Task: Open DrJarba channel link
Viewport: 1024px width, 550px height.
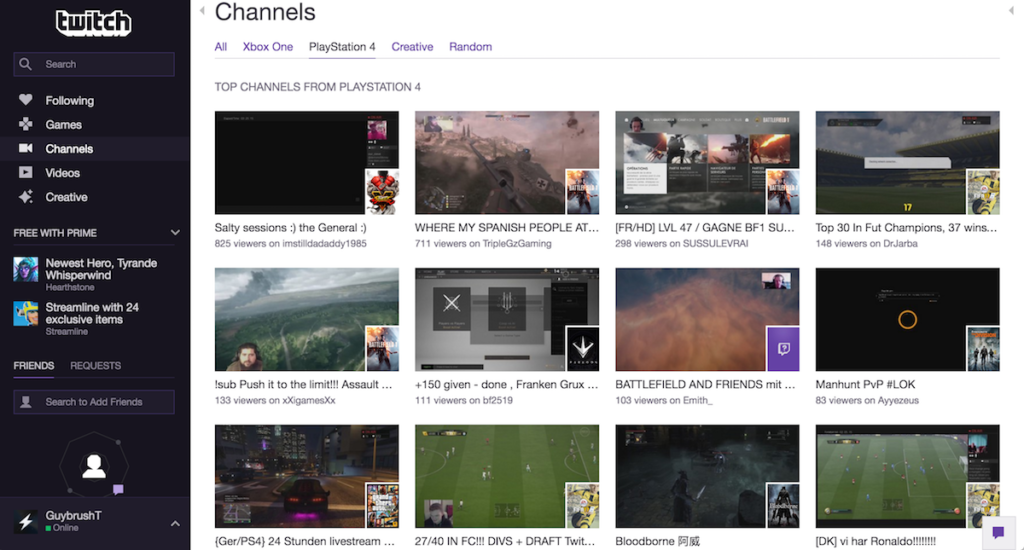Action: [x=901, y=243]
